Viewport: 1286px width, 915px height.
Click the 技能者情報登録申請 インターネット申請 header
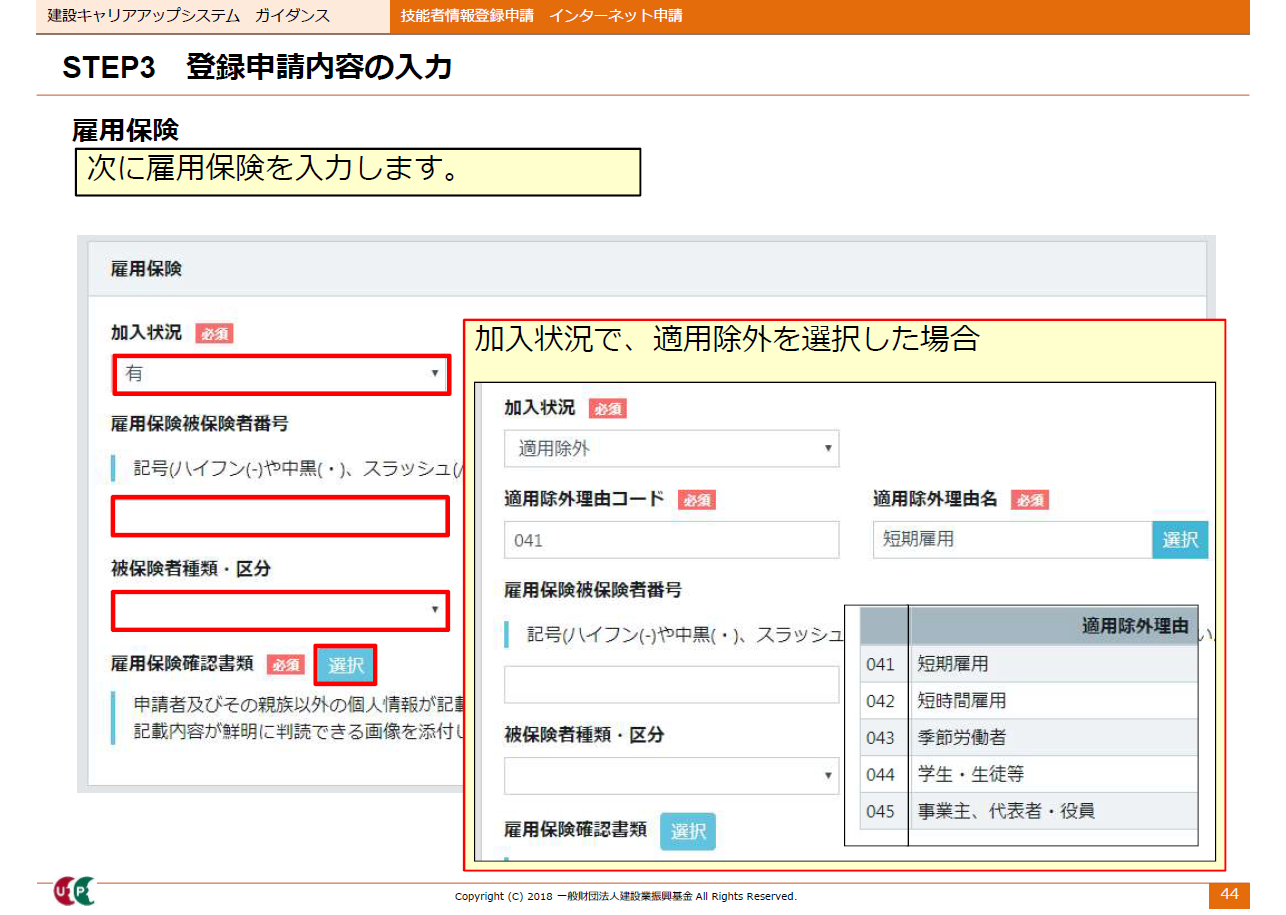(x=541, y=16)
